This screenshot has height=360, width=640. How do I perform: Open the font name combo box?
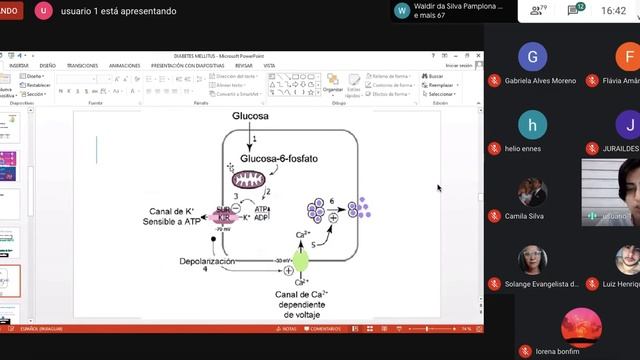coord(76,79)
